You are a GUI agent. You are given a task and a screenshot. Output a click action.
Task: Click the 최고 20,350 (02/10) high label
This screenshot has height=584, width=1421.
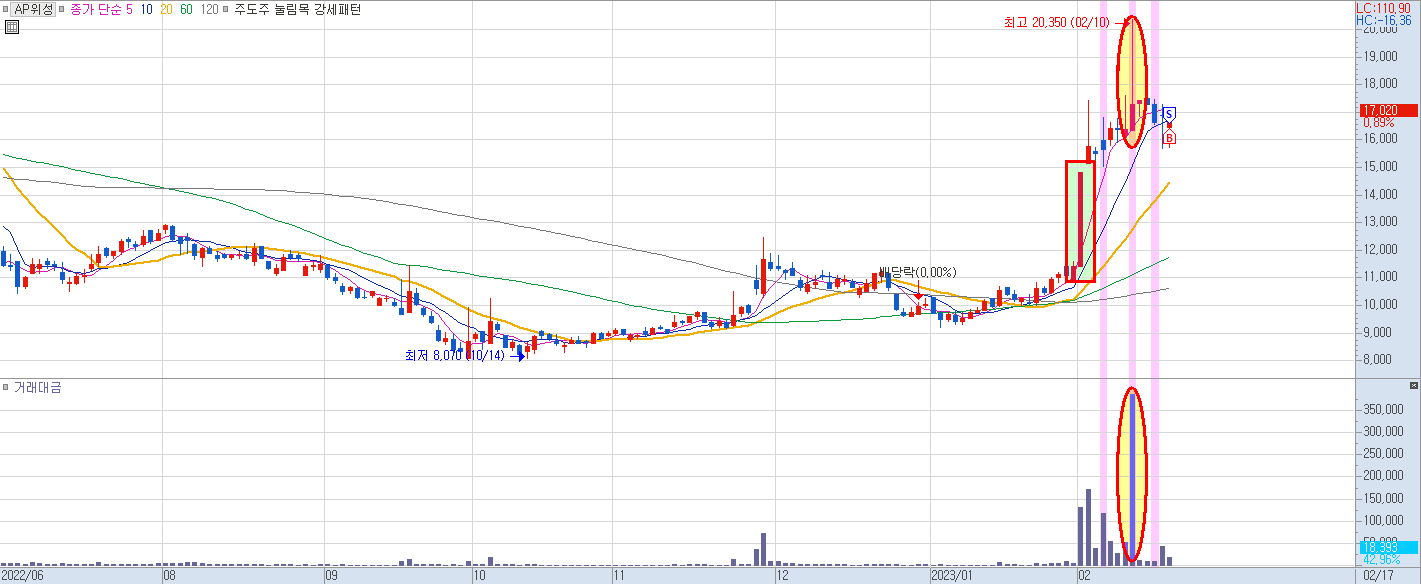coord(1056,21)
